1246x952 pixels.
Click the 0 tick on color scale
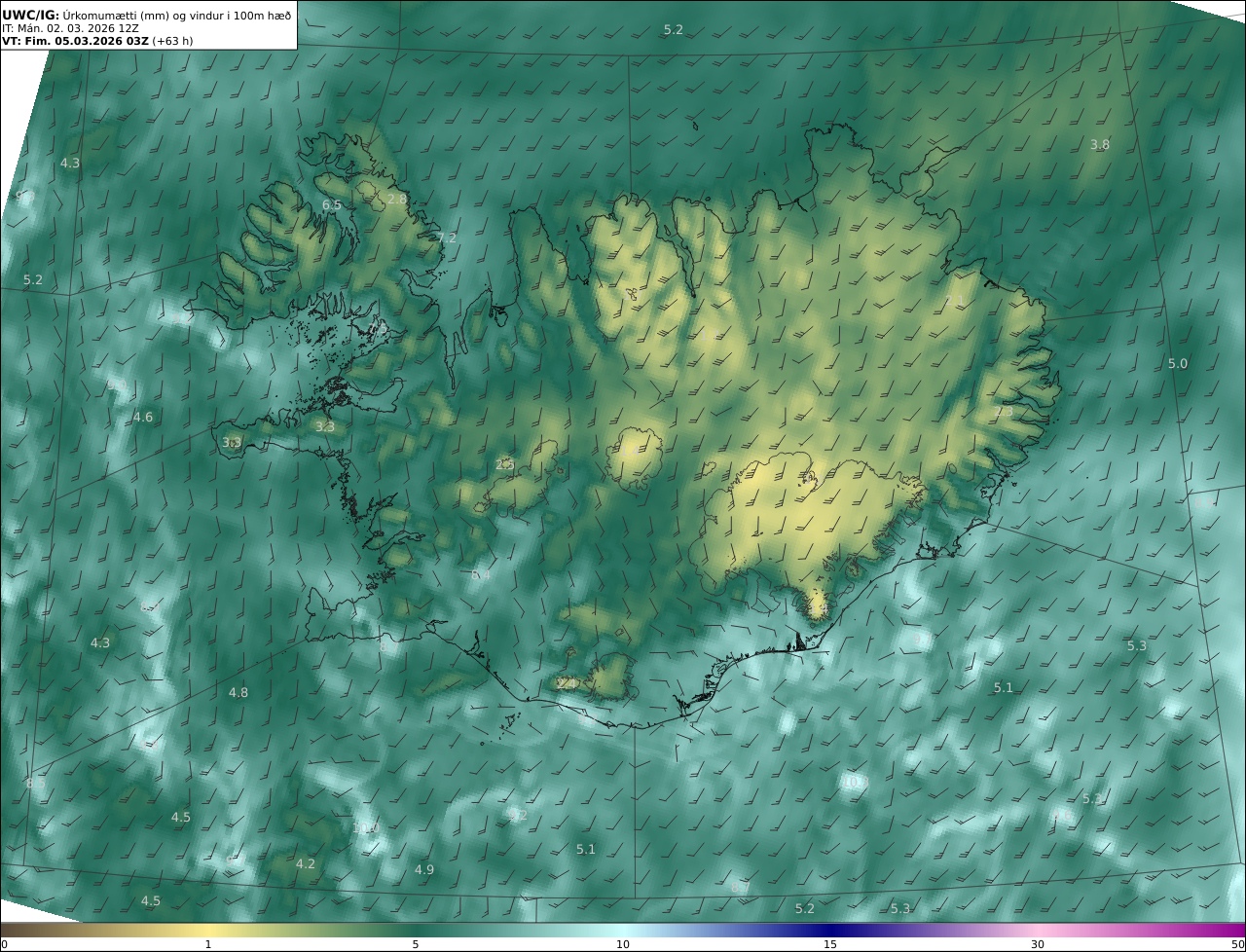tap(4, 944)
